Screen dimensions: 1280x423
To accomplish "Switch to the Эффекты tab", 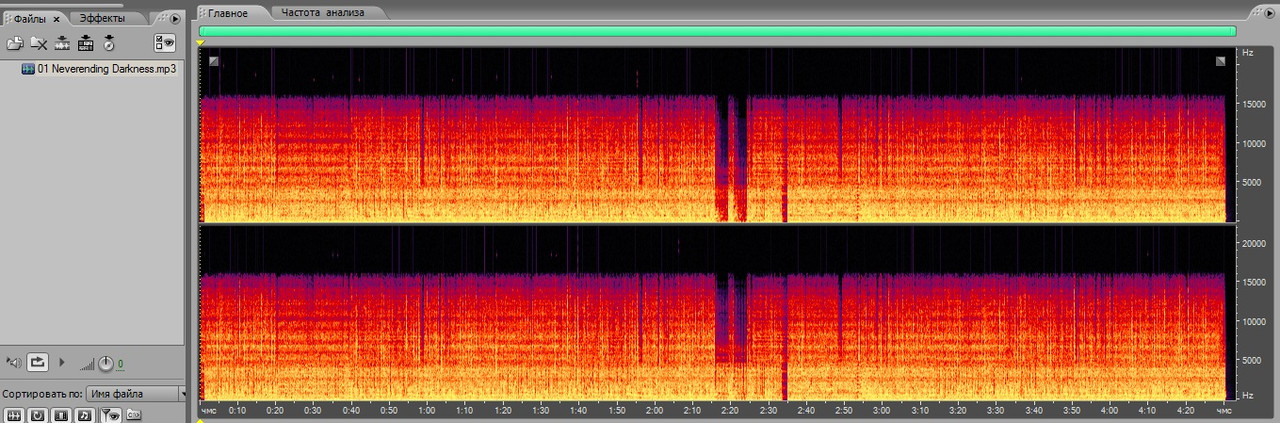I will coord(102,18).
